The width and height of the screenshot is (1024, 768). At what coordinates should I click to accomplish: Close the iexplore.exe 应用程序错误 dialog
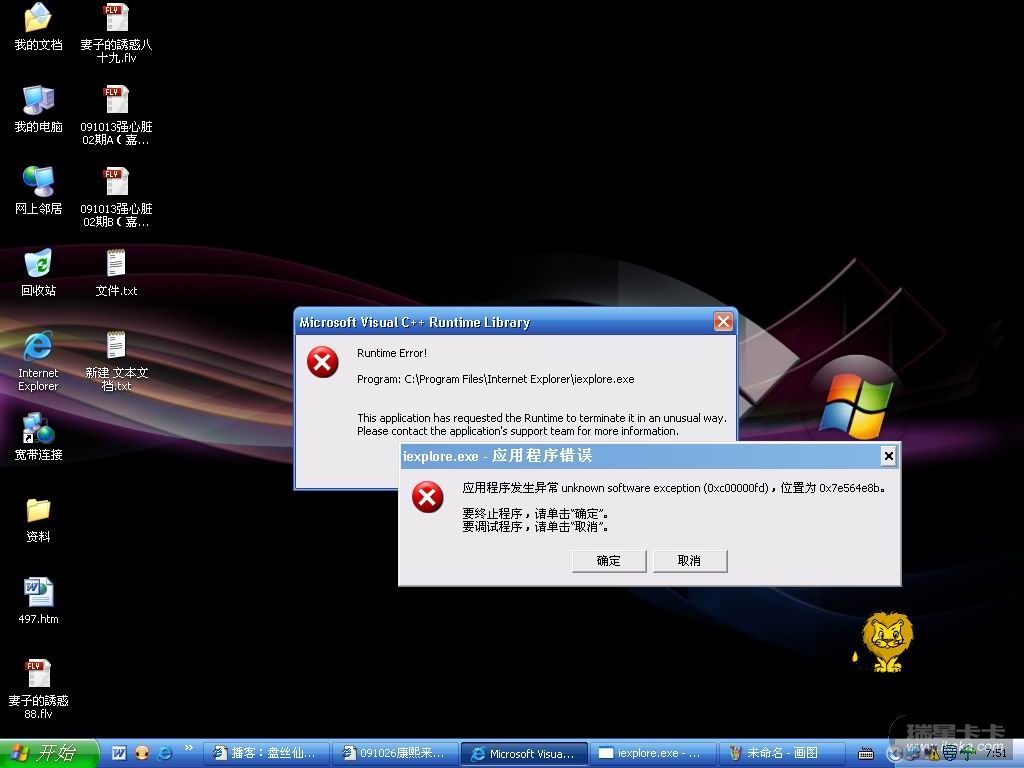coord(888,456)
